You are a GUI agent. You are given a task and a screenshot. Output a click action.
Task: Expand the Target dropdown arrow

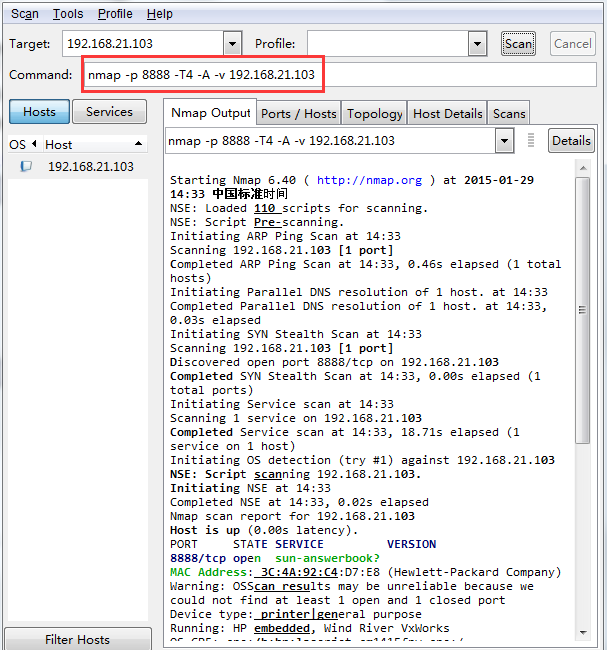[x=233, y=44]
